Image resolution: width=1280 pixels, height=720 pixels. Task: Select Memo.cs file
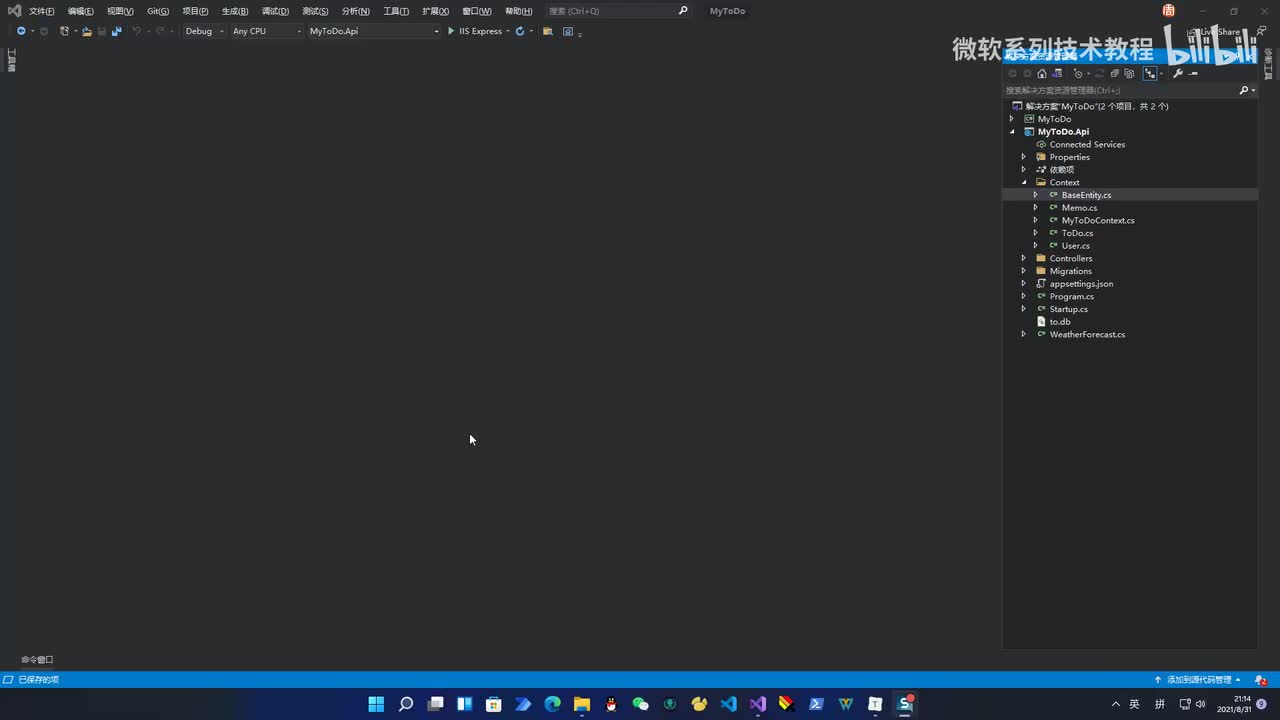tap(1079, 208)
